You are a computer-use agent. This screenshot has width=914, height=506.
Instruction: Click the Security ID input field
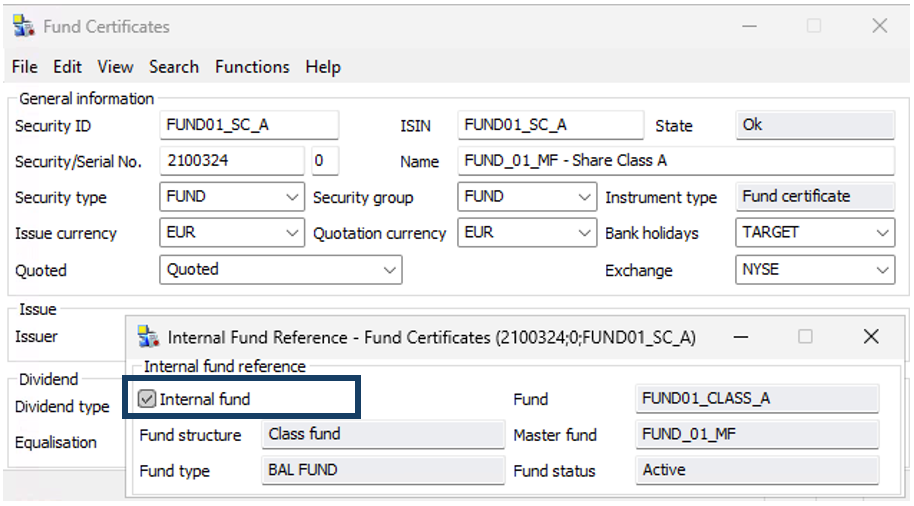249,125
